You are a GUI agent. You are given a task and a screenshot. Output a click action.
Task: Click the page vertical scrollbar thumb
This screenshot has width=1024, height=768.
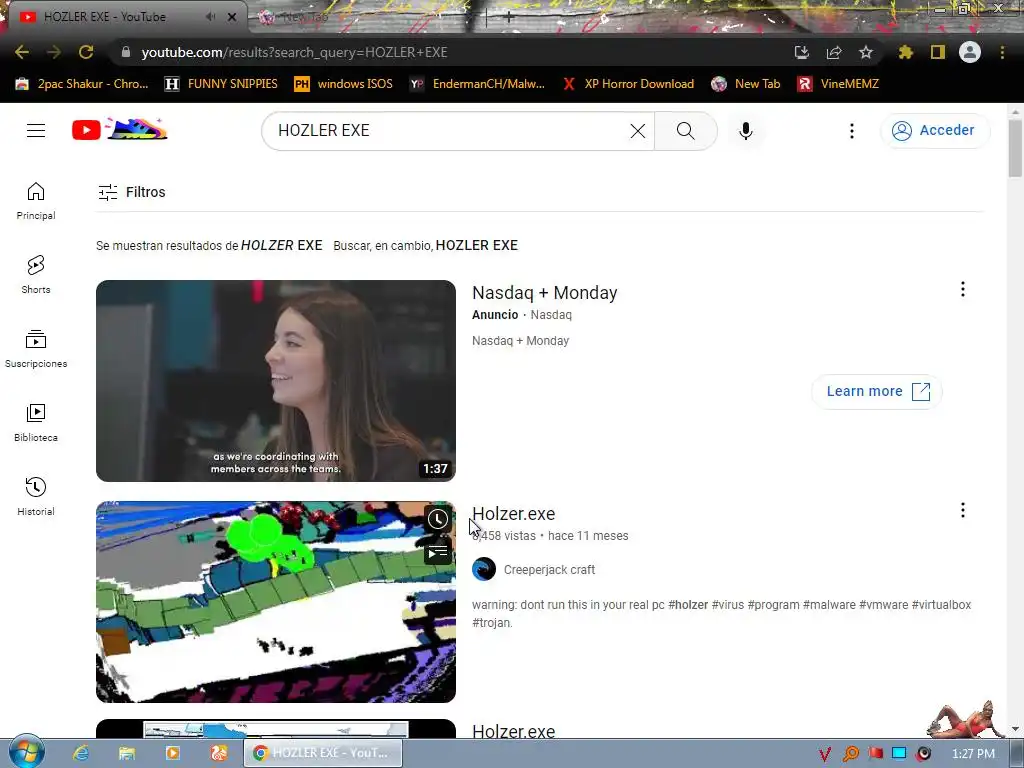coord(1015,148)
